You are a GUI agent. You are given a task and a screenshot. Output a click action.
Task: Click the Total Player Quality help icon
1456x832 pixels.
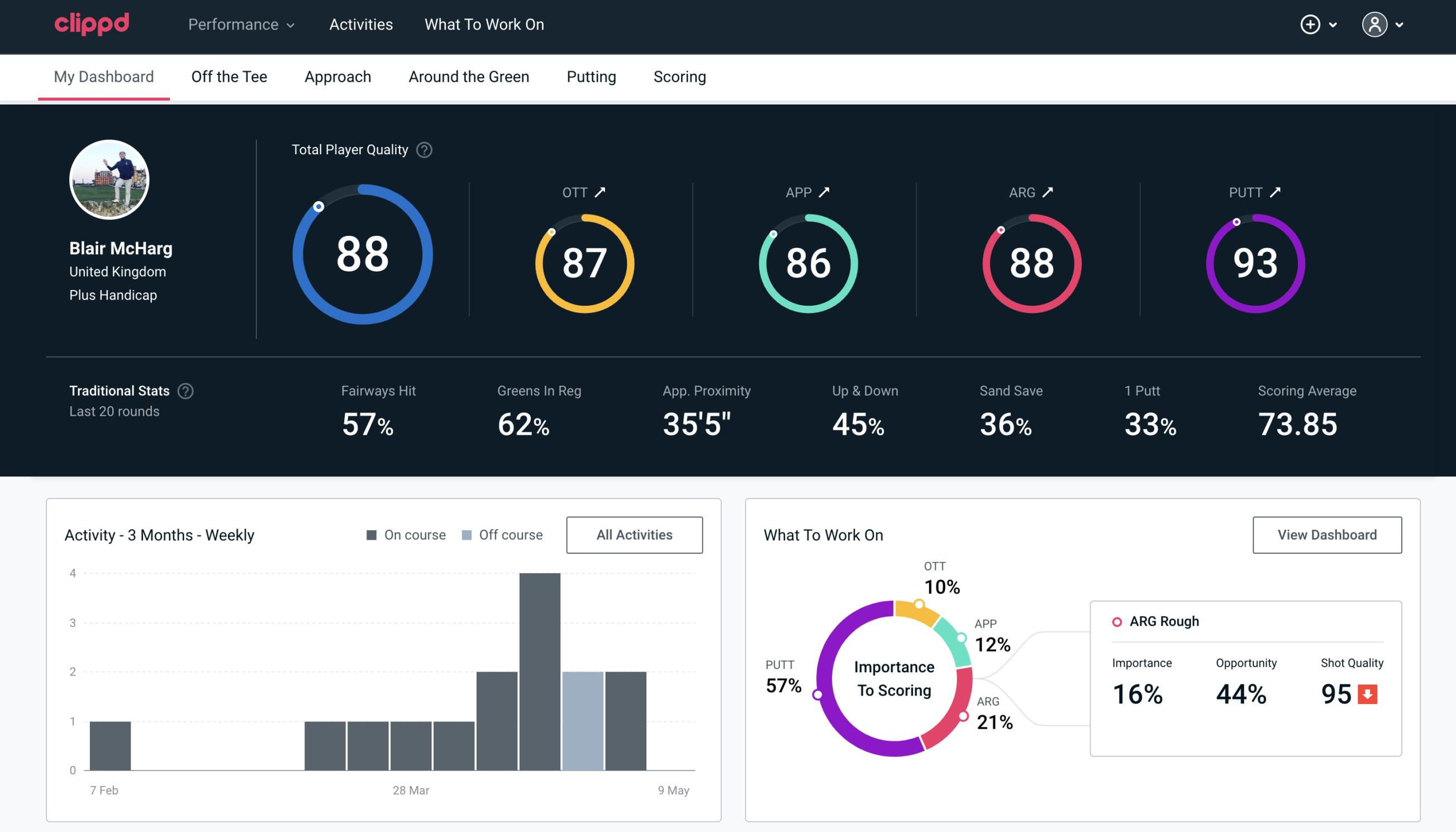423,150
